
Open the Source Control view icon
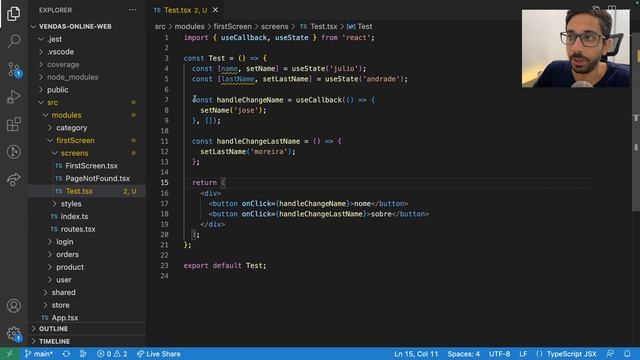[13, 69]
